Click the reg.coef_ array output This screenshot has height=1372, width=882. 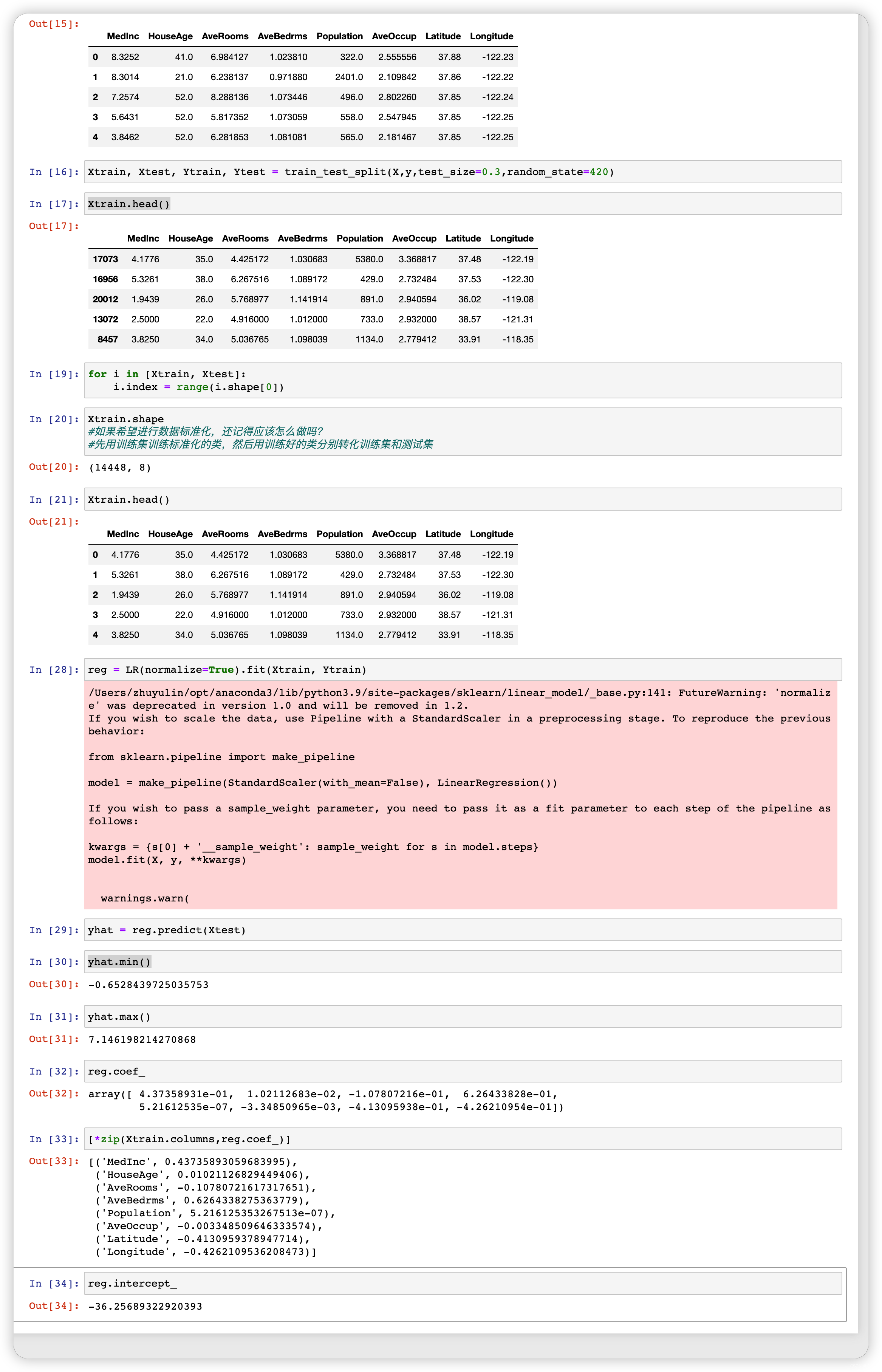tap(326, 1101)
